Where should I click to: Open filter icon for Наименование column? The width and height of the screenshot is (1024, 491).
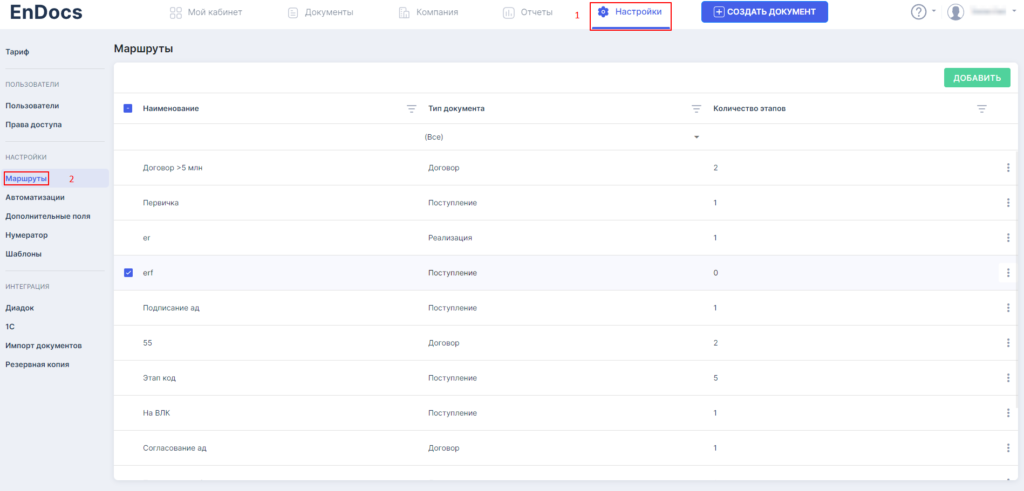point(411,109)
